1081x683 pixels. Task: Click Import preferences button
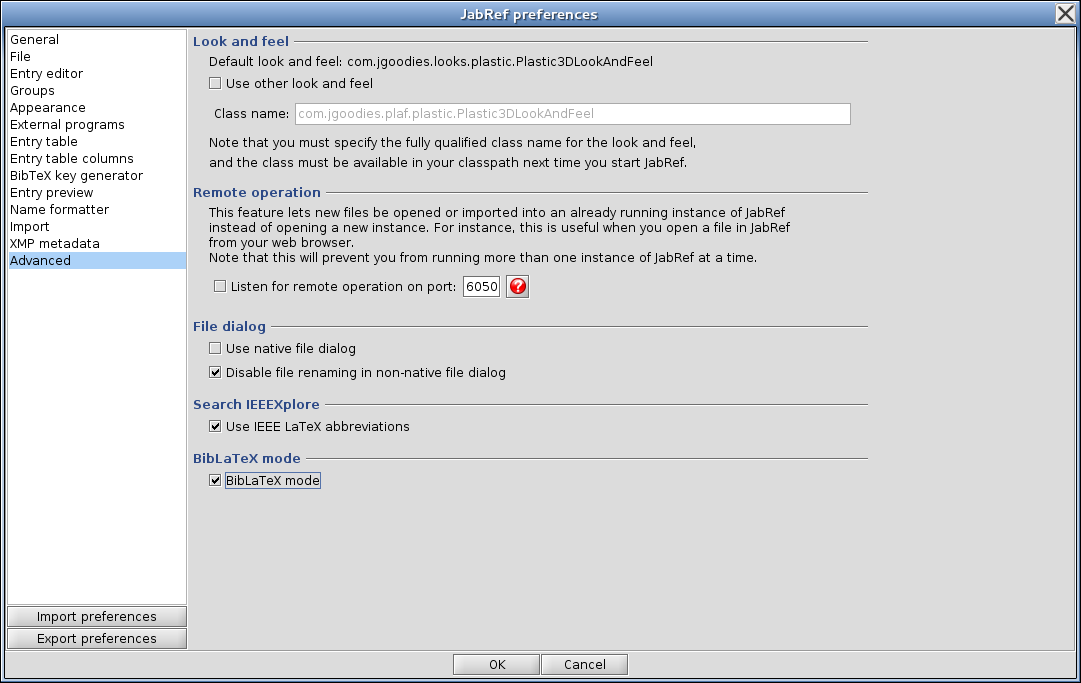(x=97, y=617)
